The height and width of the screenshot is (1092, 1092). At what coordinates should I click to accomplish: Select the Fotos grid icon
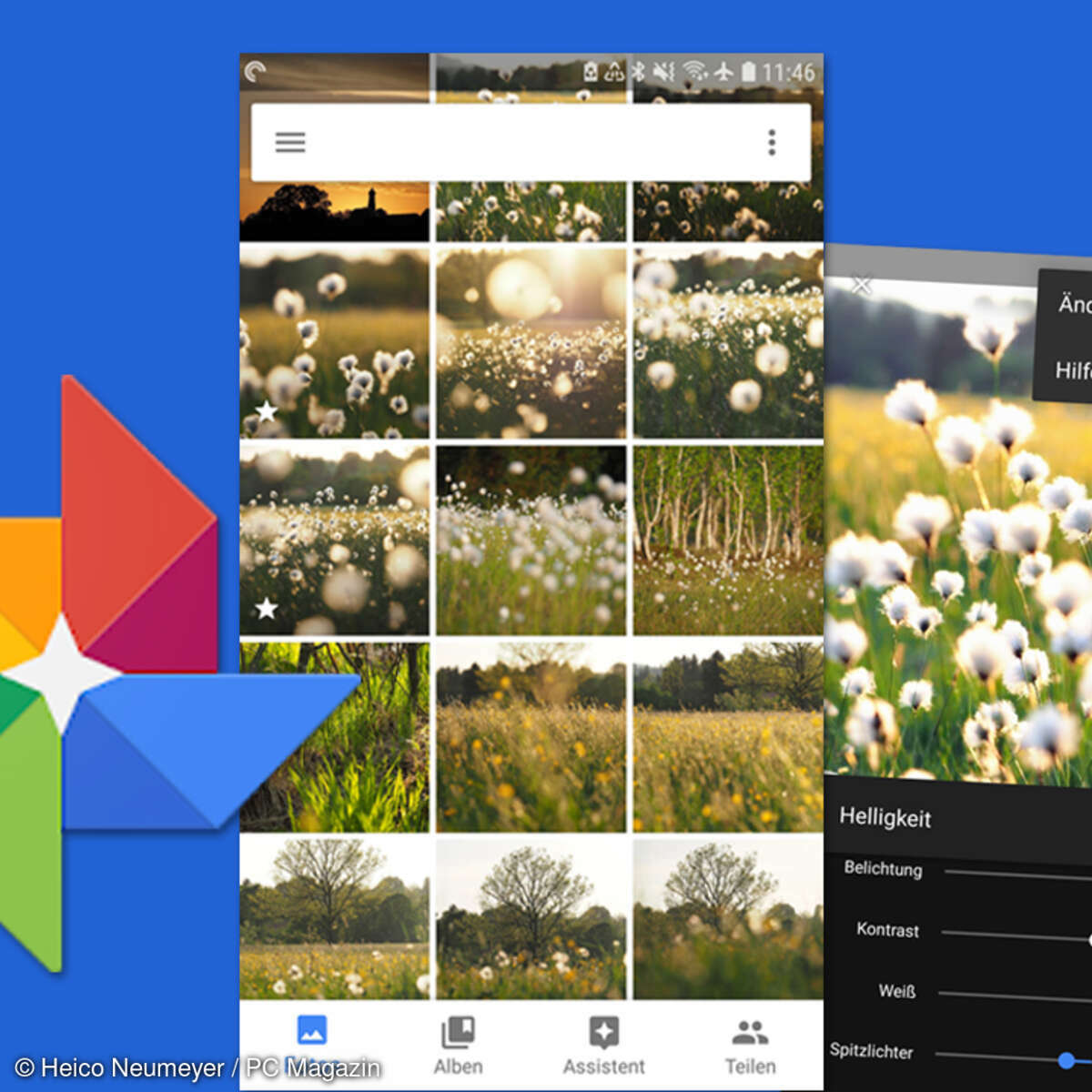coord(309,1030)
